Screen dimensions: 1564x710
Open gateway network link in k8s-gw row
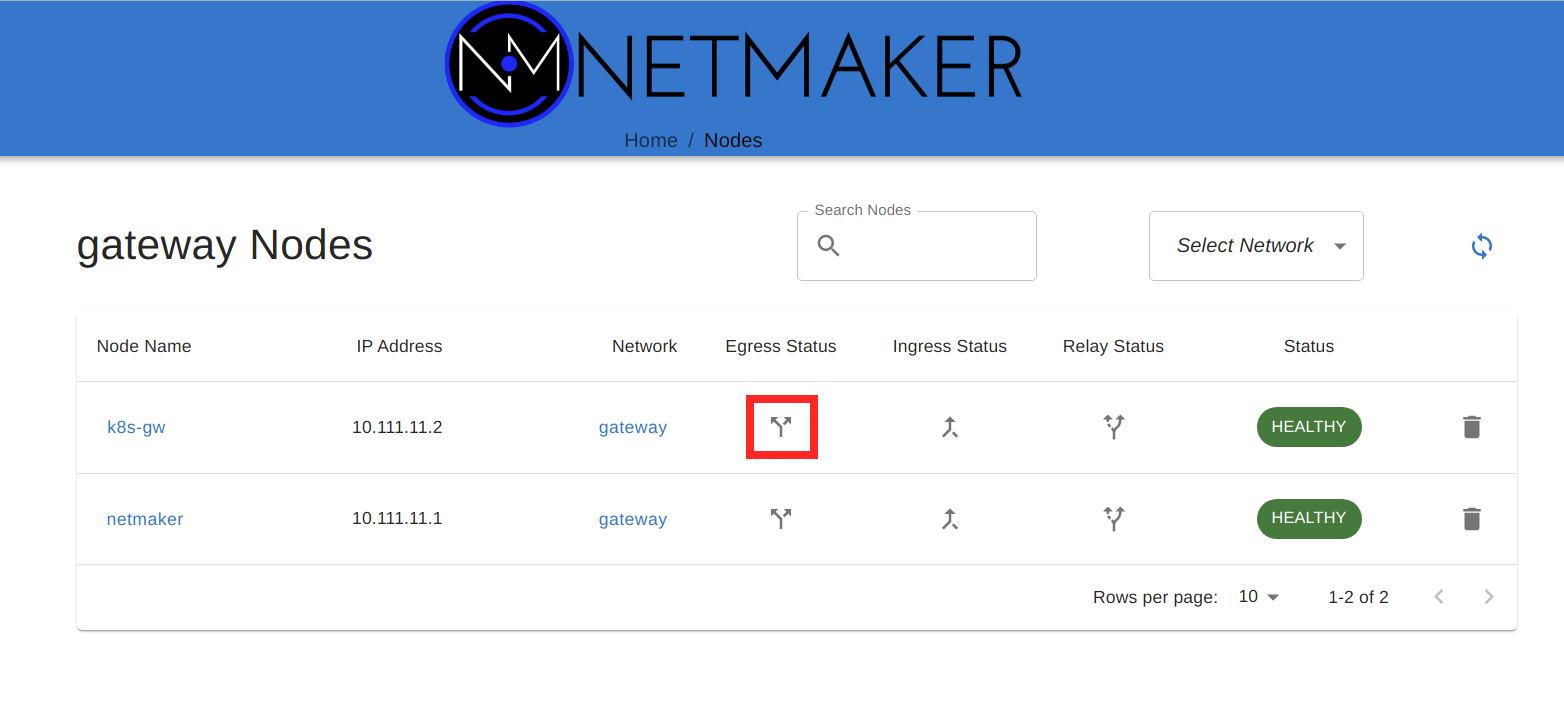[632, 427]
